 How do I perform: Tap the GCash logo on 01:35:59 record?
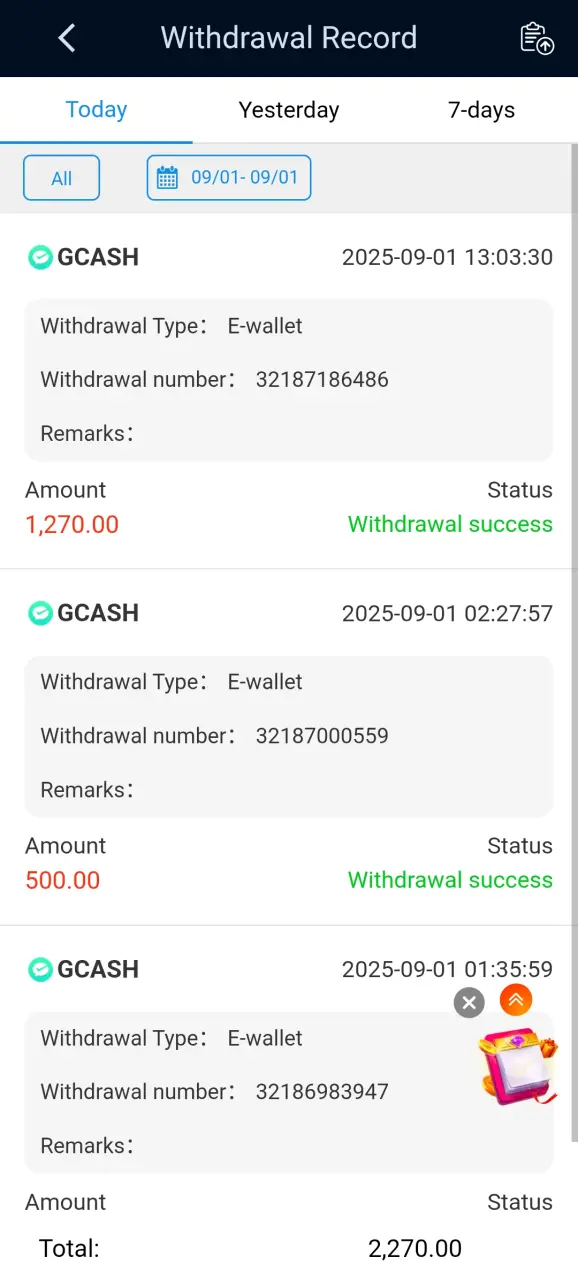coord(40,969)
